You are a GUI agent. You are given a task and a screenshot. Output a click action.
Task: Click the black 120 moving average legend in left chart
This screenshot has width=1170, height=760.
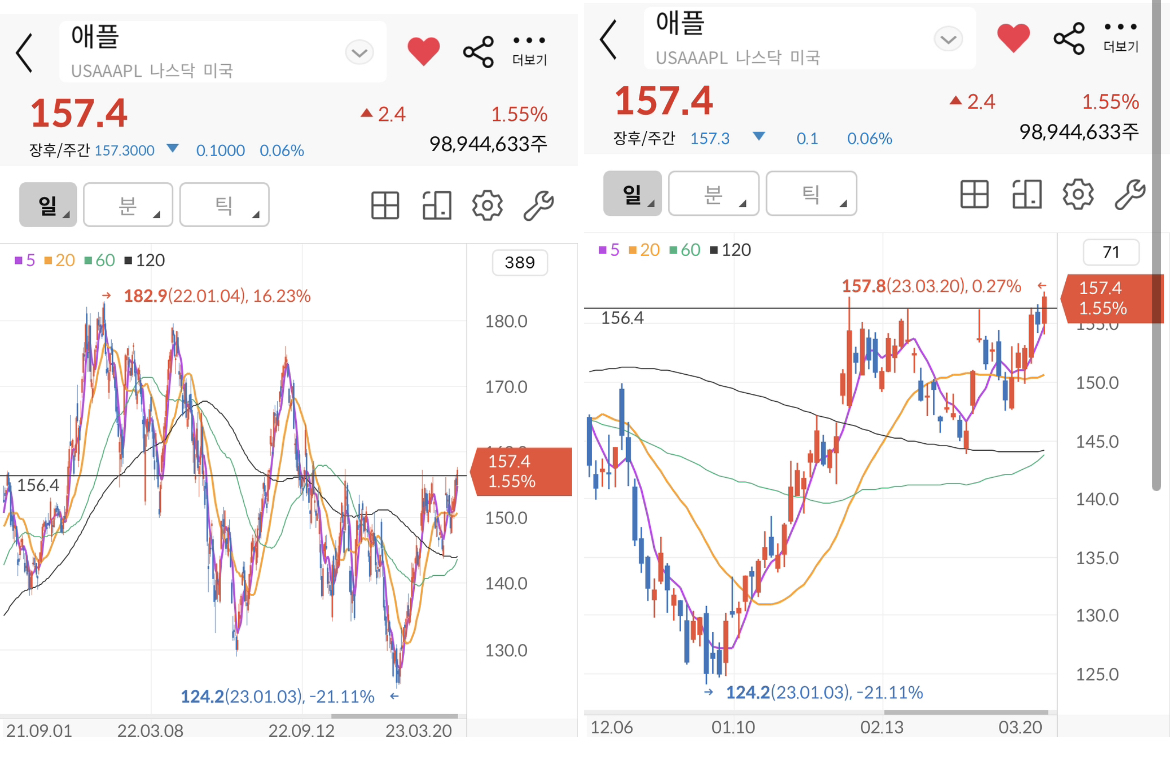point(145,260)
